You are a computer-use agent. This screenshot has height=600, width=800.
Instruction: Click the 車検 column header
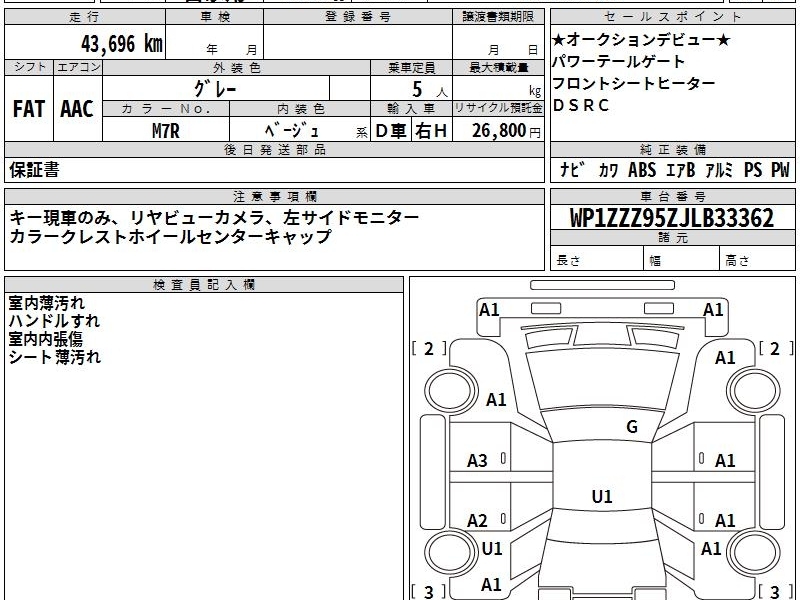pyautogui.click(x=215, y=17)
